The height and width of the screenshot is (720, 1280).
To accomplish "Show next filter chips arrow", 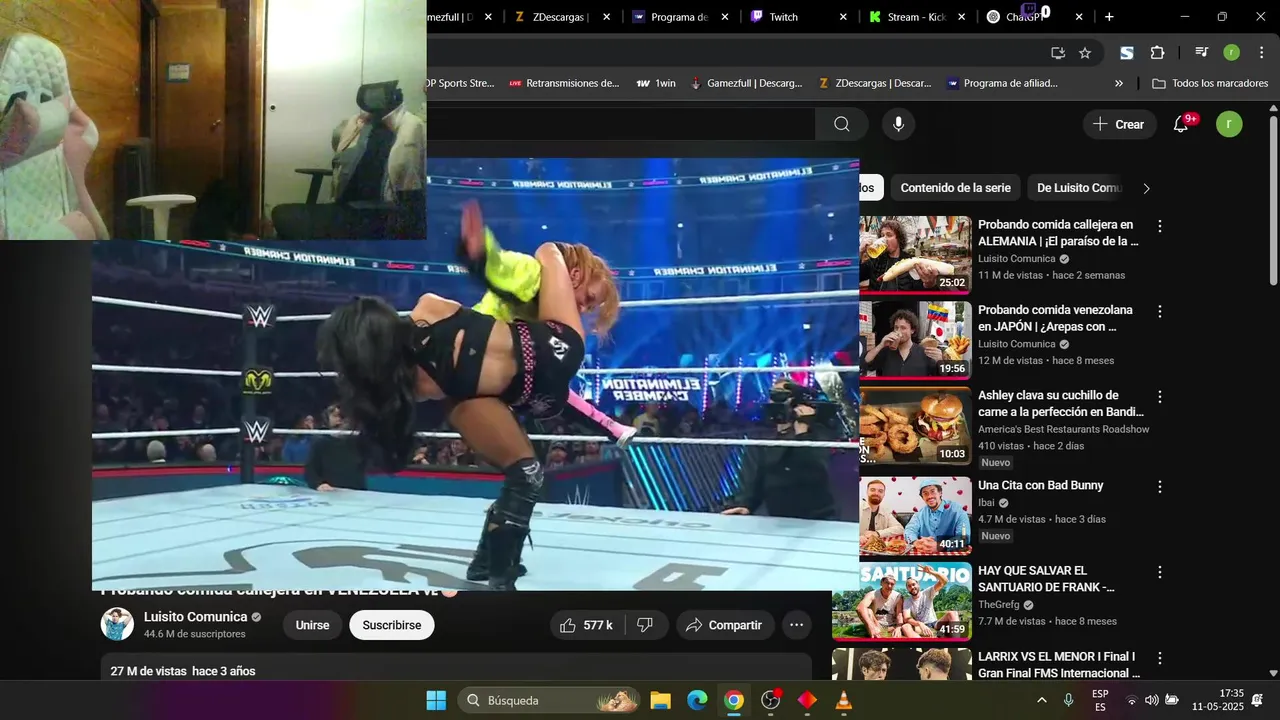I will click(x=1147, y=188).
